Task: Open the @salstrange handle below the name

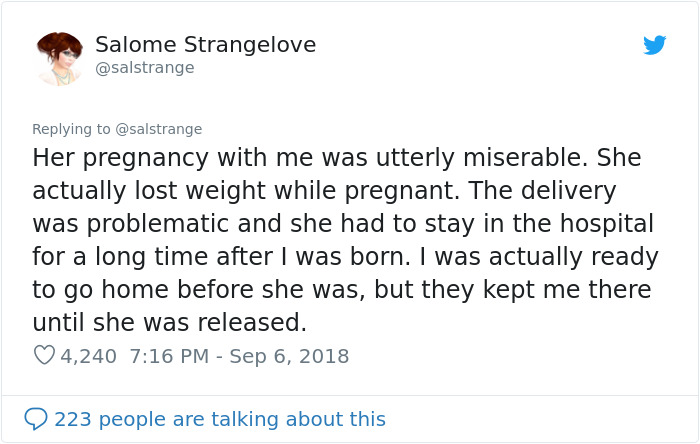Action: (145, 68)
